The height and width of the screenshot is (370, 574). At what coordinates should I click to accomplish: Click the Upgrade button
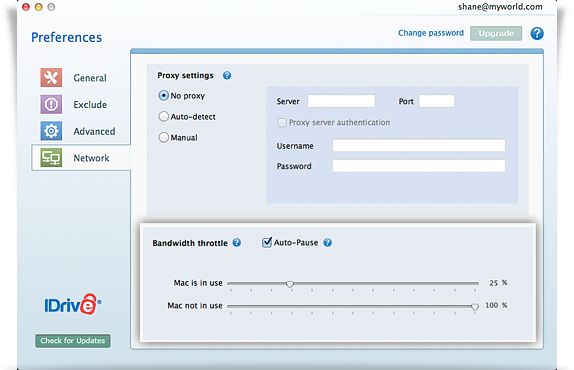[496, 33]
